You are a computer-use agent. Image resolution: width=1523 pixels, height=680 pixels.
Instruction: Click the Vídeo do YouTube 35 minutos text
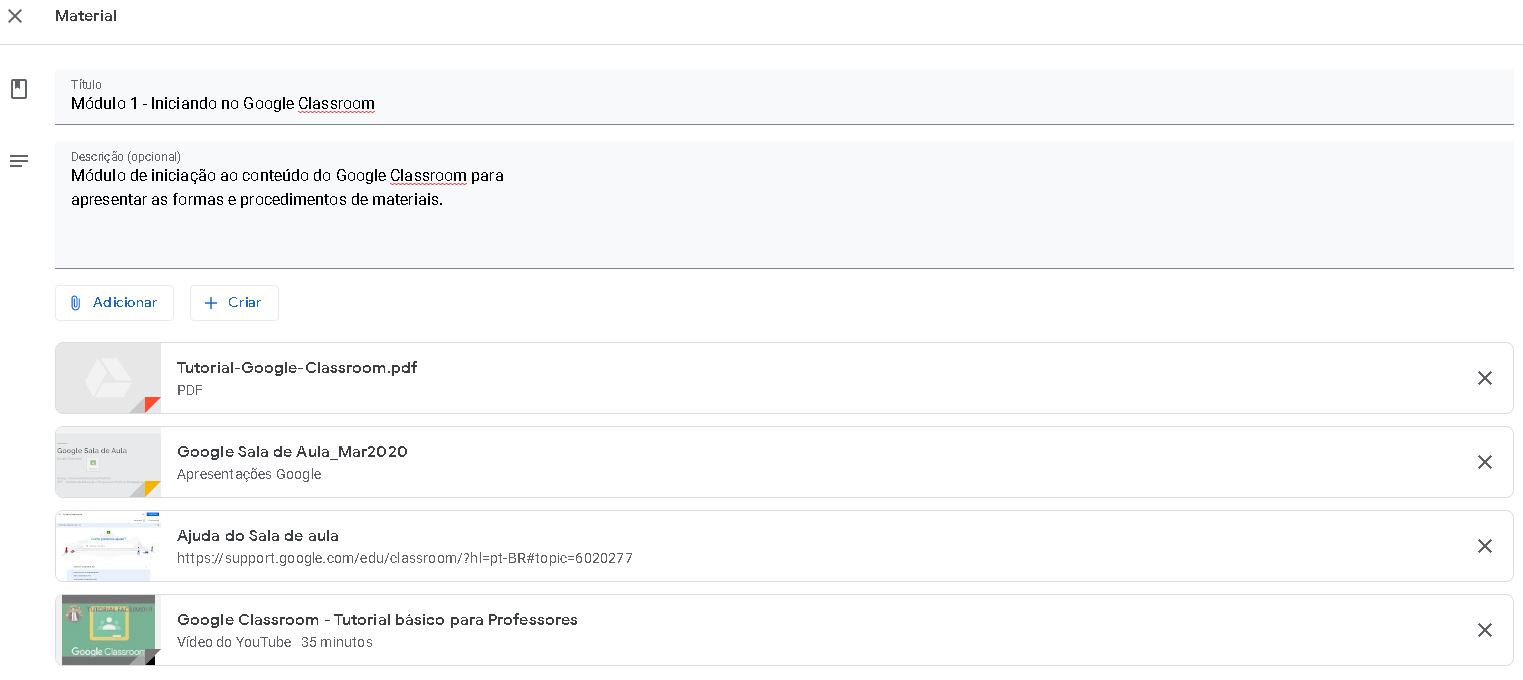(275, 642)
